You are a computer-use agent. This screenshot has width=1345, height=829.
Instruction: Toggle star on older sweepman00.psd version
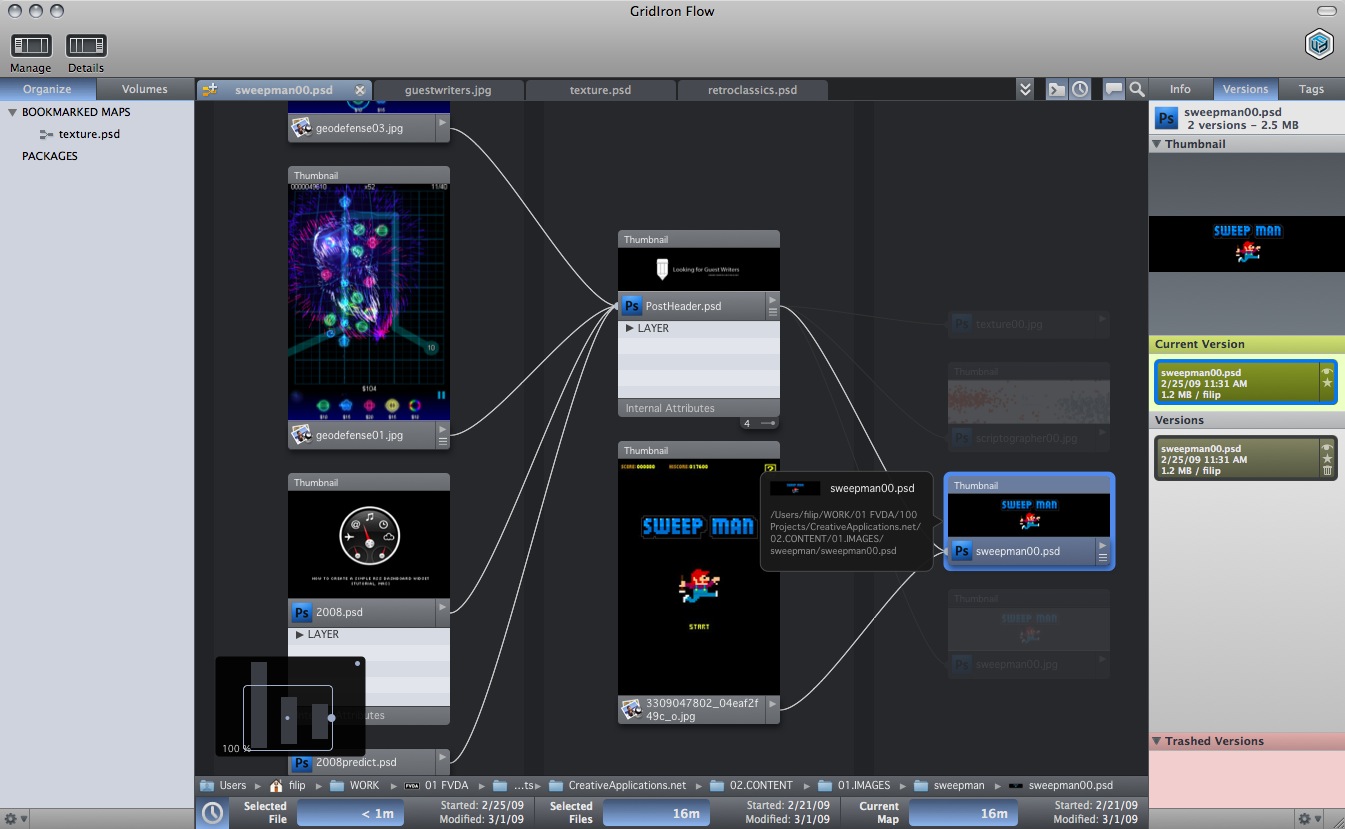1327,458
